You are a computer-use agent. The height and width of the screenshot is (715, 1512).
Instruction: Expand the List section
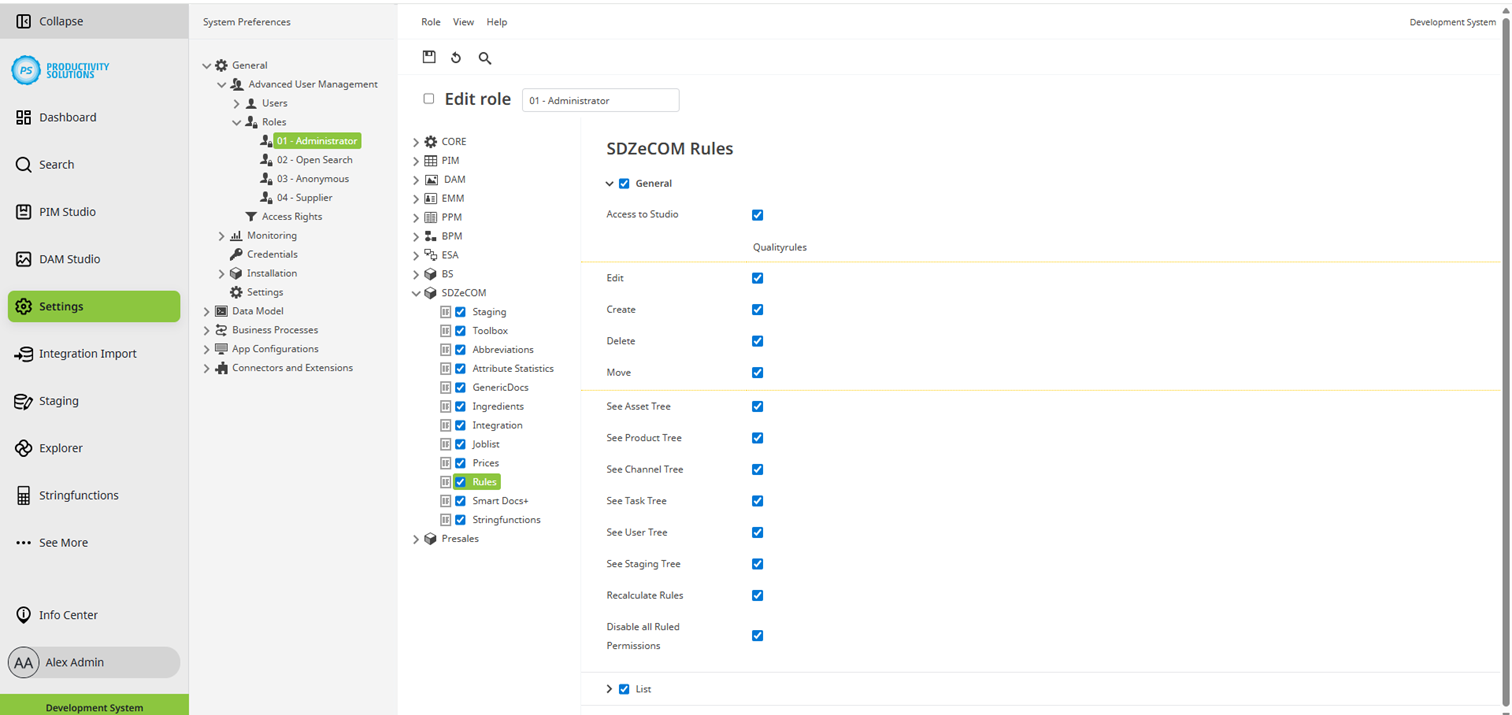(x=610, y=689)
